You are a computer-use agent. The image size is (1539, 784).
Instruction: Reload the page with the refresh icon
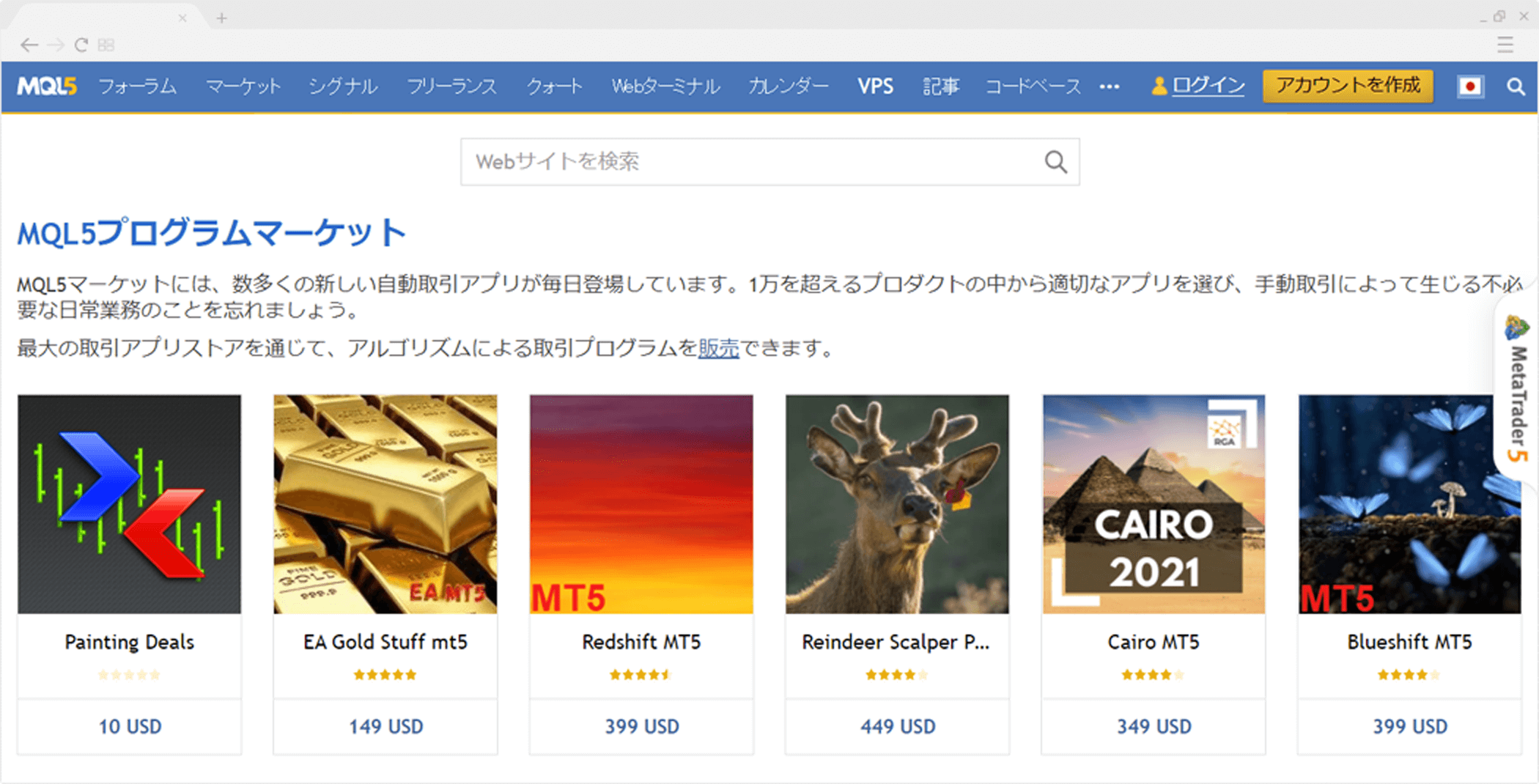point(81,45)
